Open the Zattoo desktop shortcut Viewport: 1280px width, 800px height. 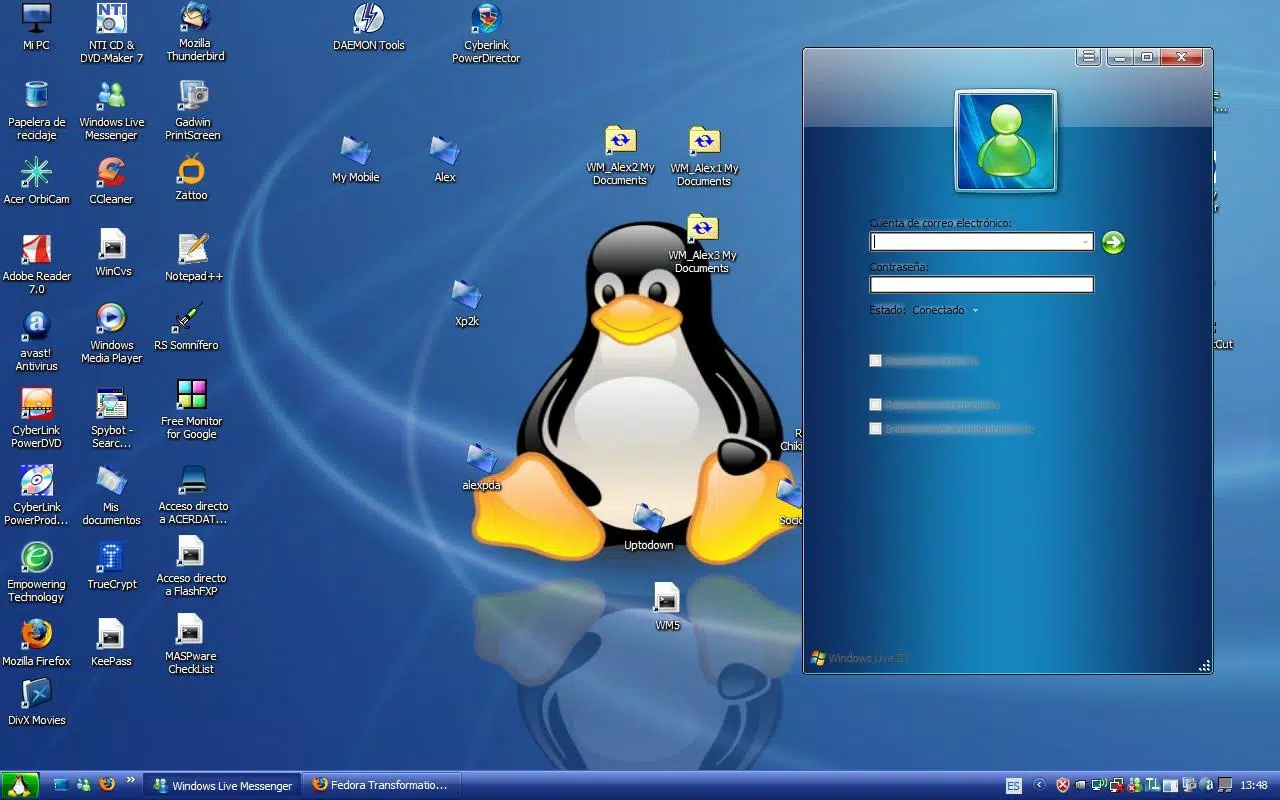191,179
